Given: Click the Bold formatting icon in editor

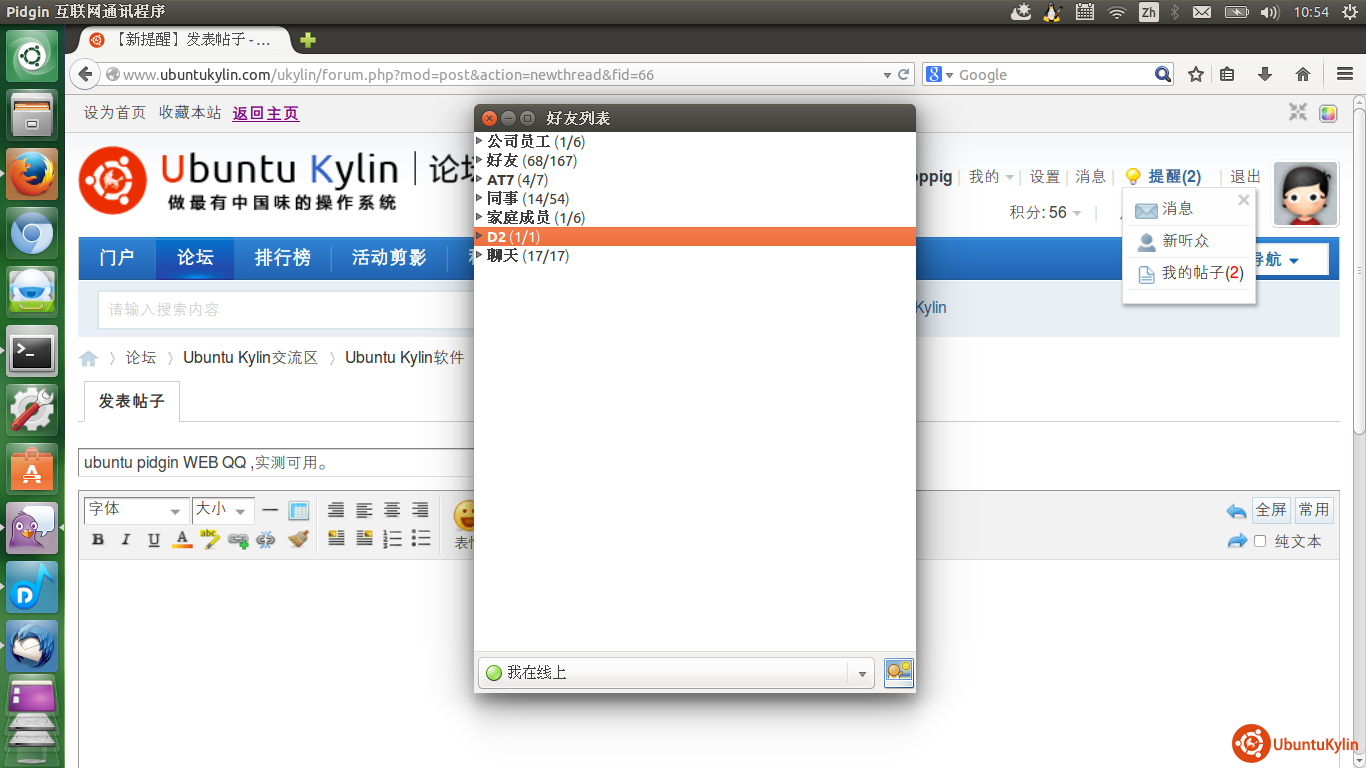Looking at the screenshot, I should click(x=98, y=540).
